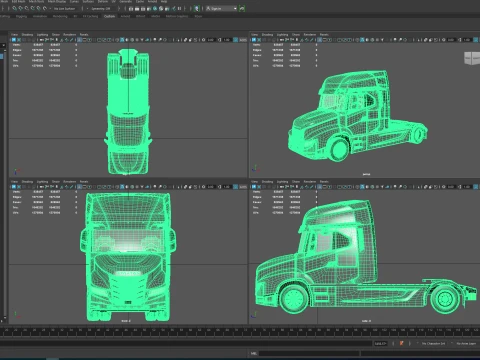The width and height of the screenshot is (480, 360).
Task: Click the Verts row in perspective panel HUD
Action: tap(285, 45)
